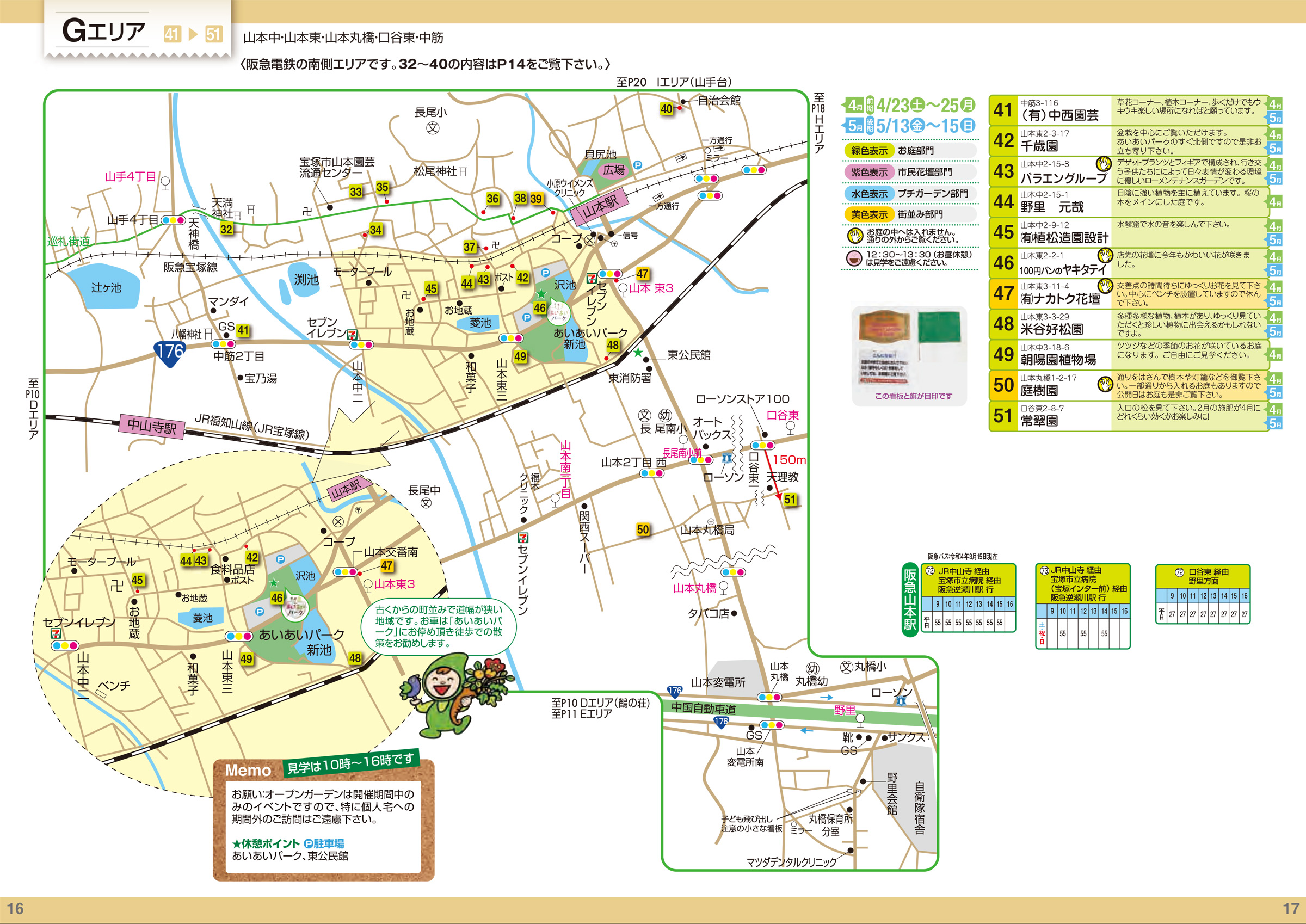Click the 紫色表示 legend swatch

[x=869, y=173]
